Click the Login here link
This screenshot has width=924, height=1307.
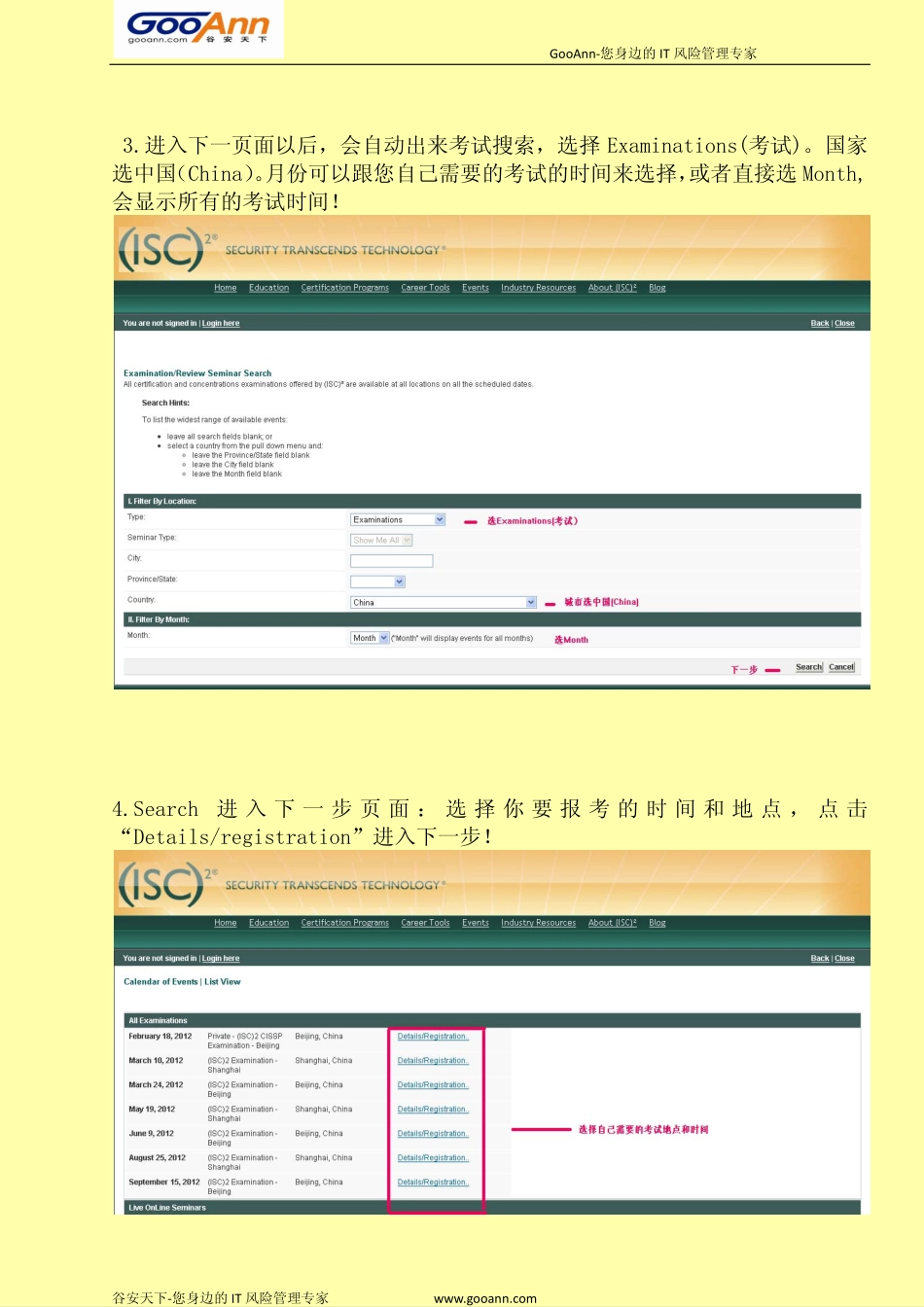point(220,323)
